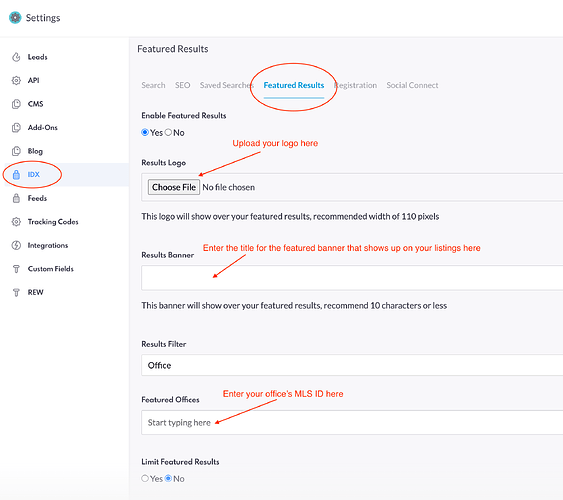Viewport: 563px width, 500px height.
Task: Switch to the SEO tab
Action: [x=182, y=85]
